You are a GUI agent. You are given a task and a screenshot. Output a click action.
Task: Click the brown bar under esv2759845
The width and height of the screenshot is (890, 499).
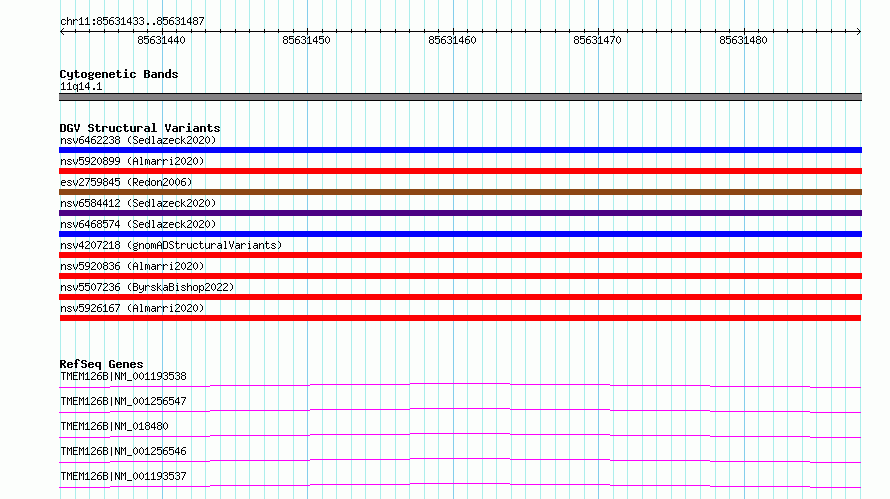tap(460, 192)
